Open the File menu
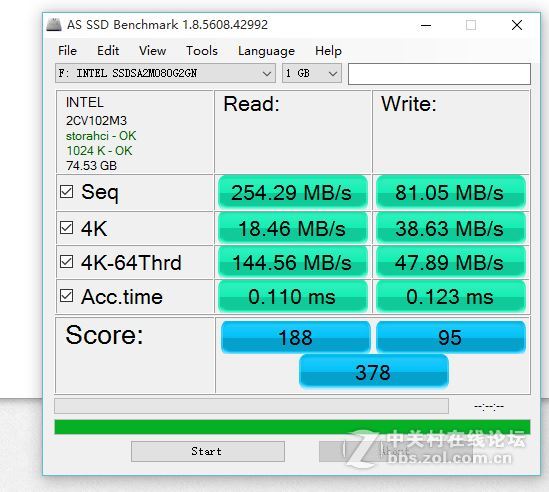 [x=68, y=51]
